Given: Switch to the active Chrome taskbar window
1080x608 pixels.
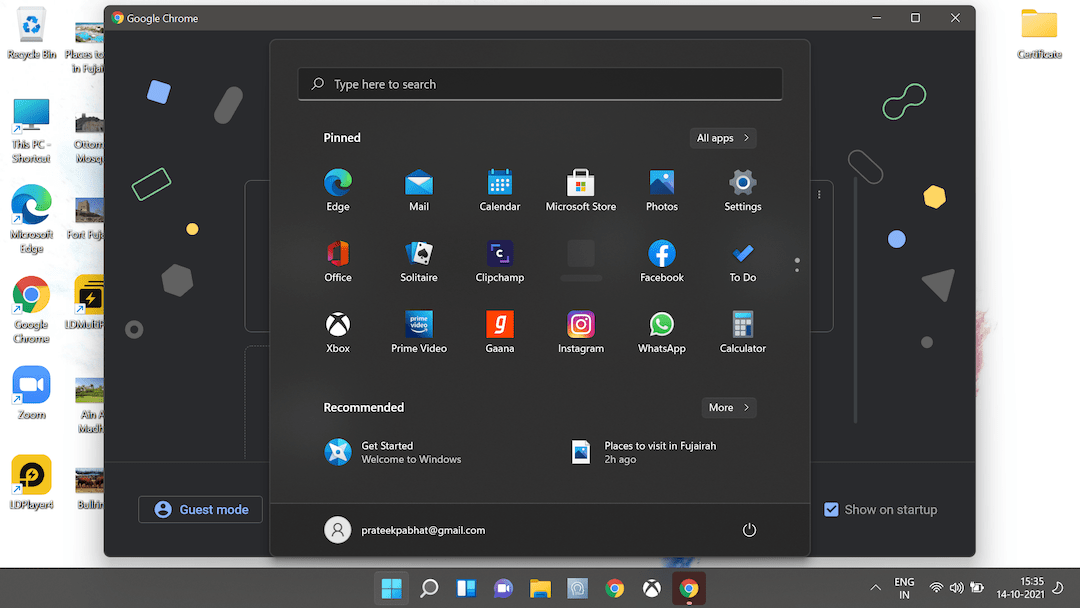Looking at the screenshot, I should point(689,589).
